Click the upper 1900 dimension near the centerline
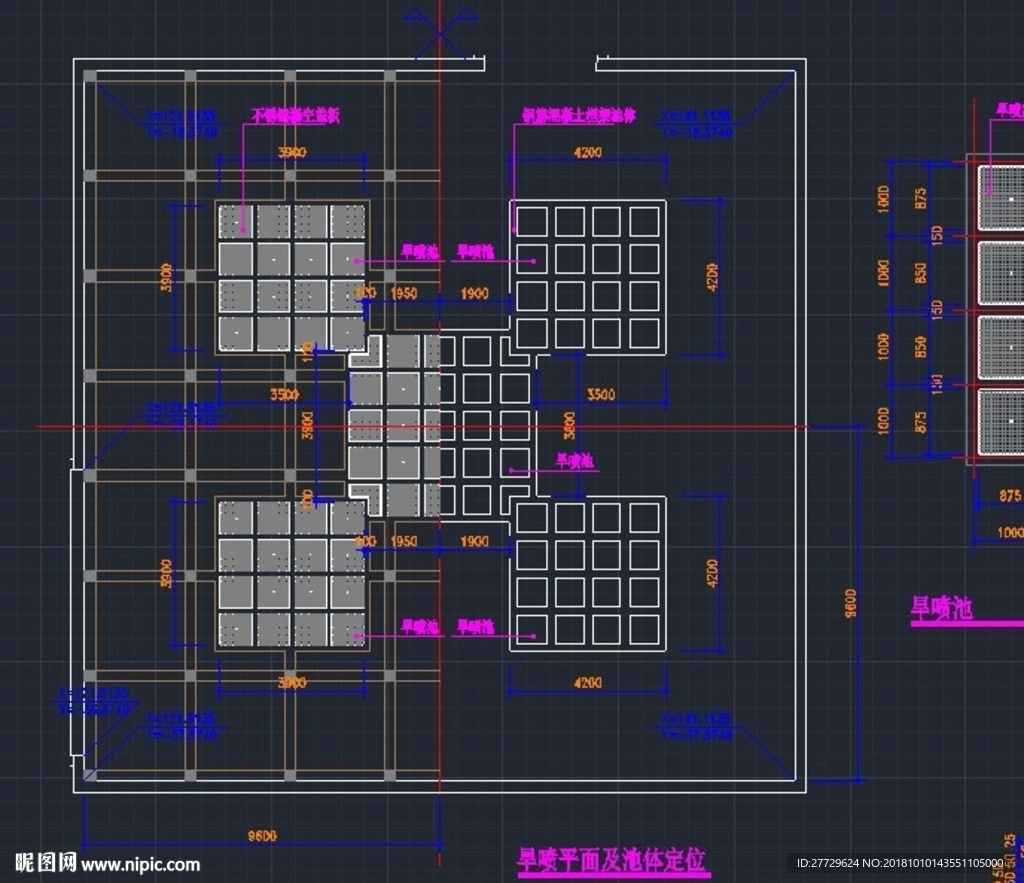This screenshot has height=883, width=1024. coord(475,293)
